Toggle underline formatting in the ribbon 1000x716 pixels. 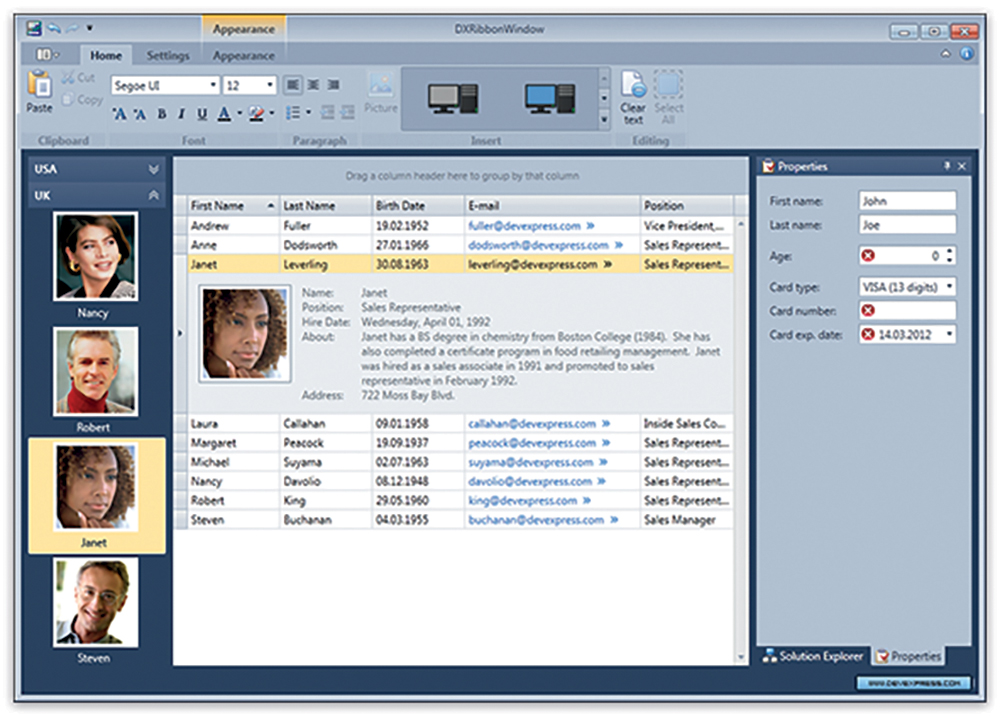(x=202, y=114)
